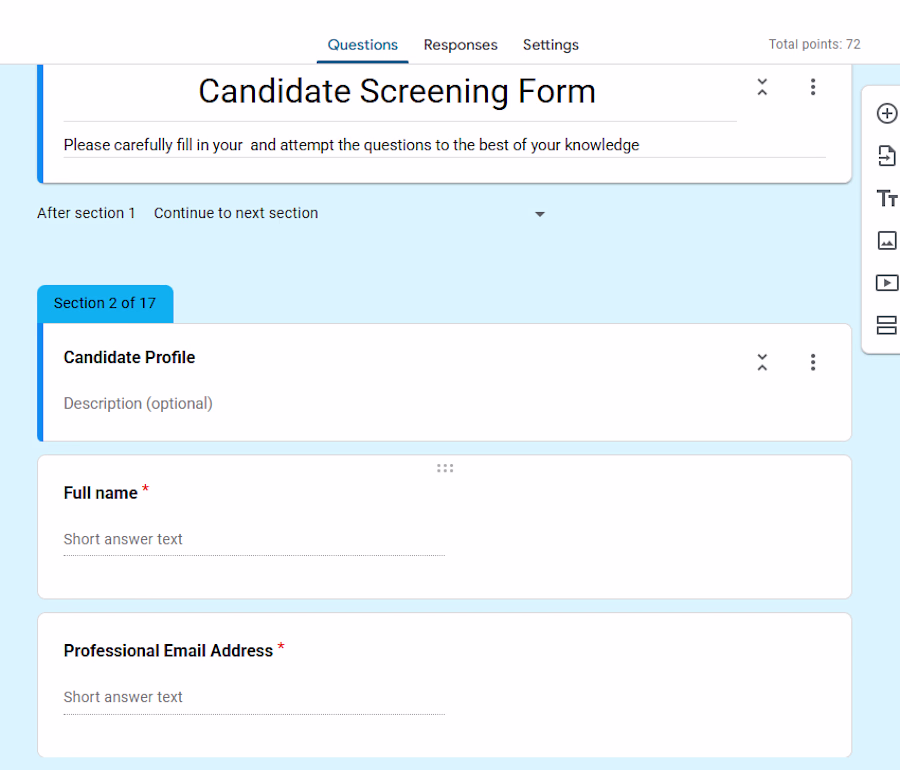Select the Professional Email Address question
The image size is (900, 770).
pos(168,651)
